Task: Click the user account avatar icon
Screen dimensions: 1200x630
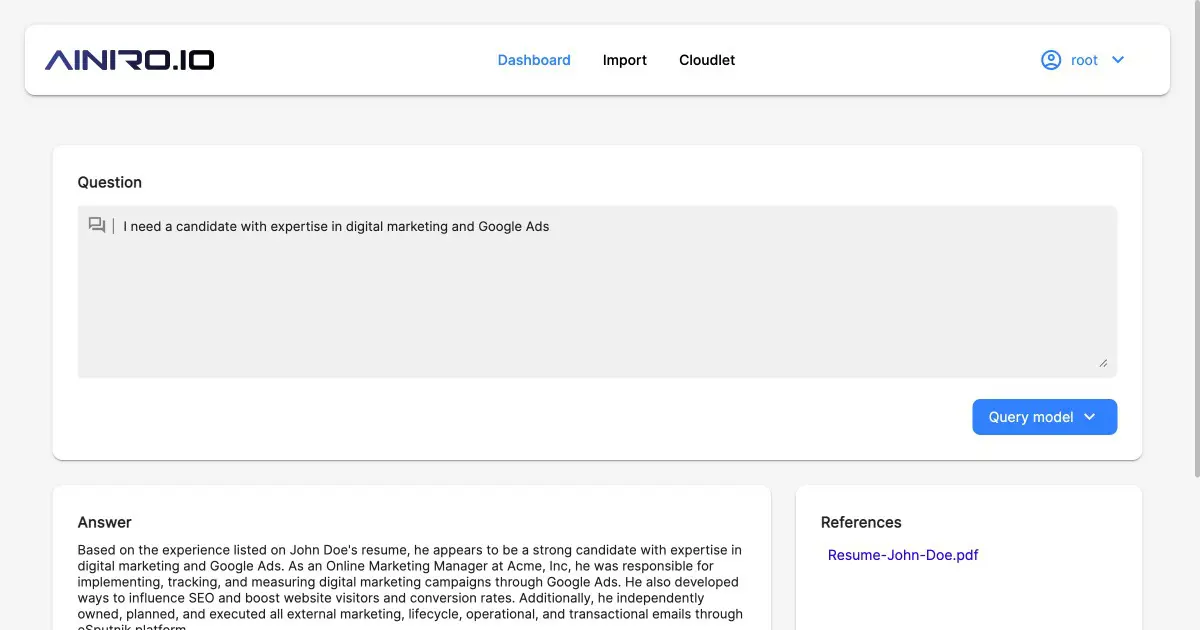Action: coord(1051,60)
